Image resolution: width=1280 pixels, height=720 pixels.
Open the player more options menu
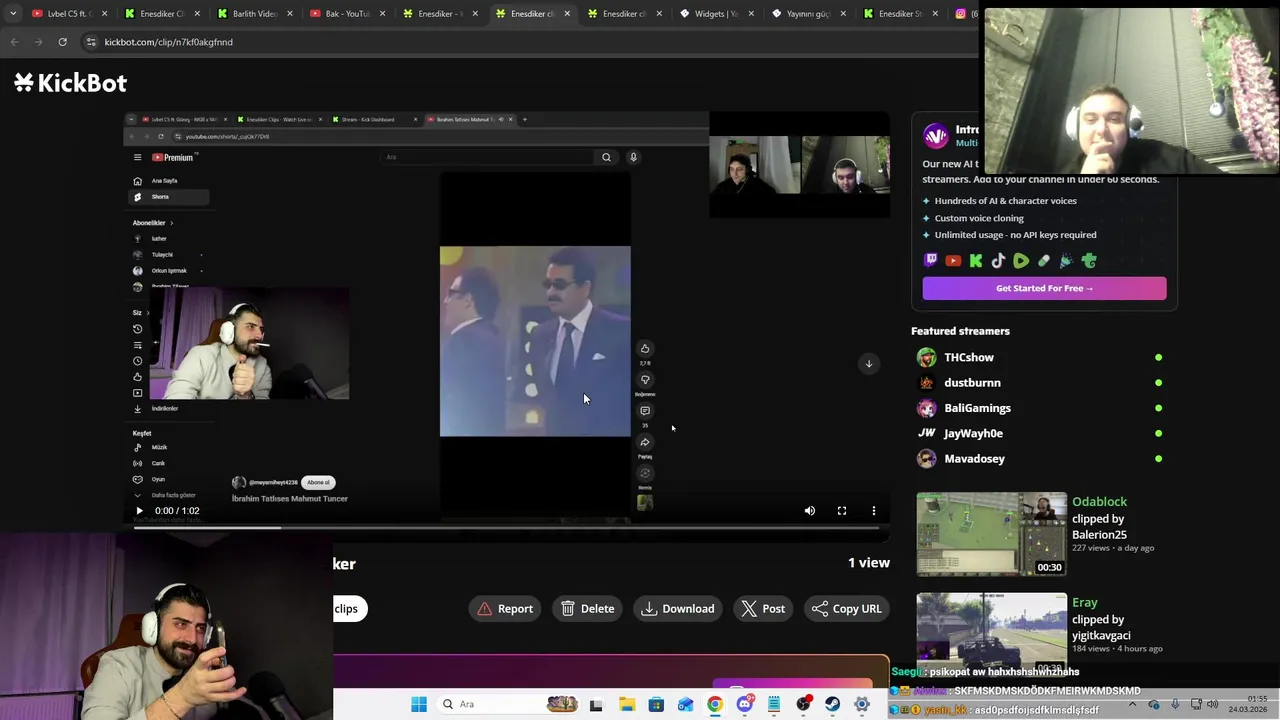[874, 511]
